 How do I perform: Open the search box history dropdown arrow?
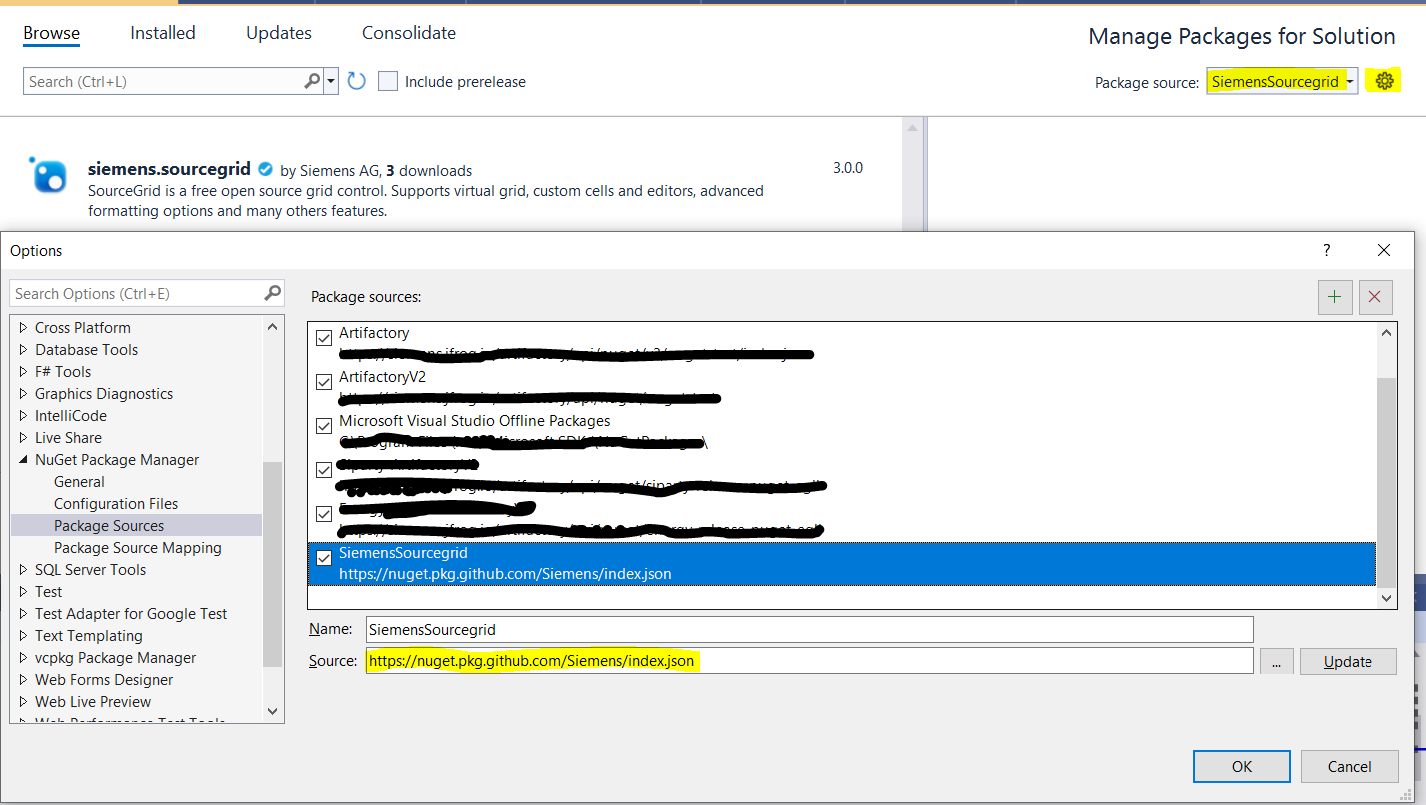point(331,81)
